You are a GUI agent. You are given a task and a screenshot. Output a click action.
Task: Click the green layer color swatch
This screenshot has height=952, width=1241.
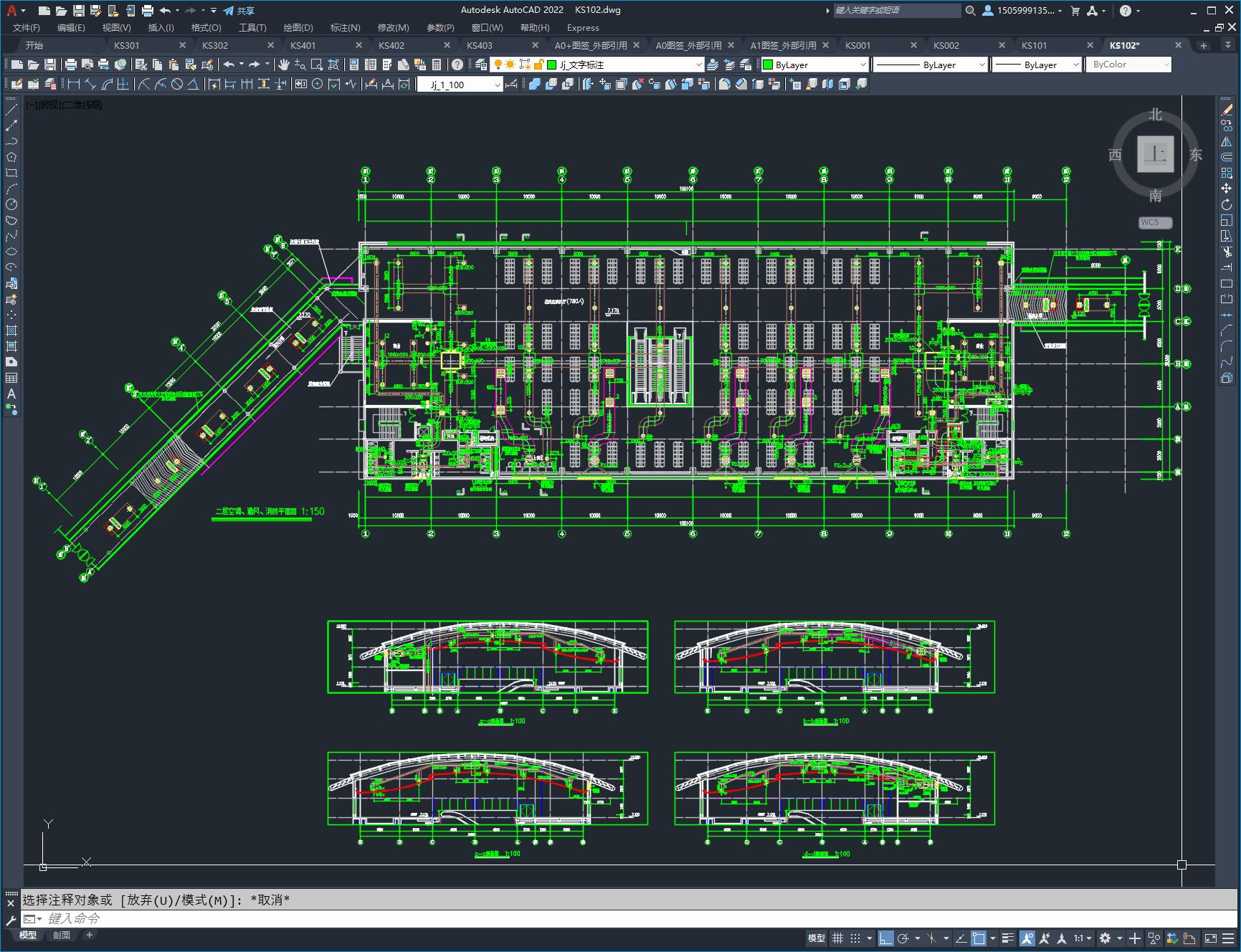pos(552,65)
